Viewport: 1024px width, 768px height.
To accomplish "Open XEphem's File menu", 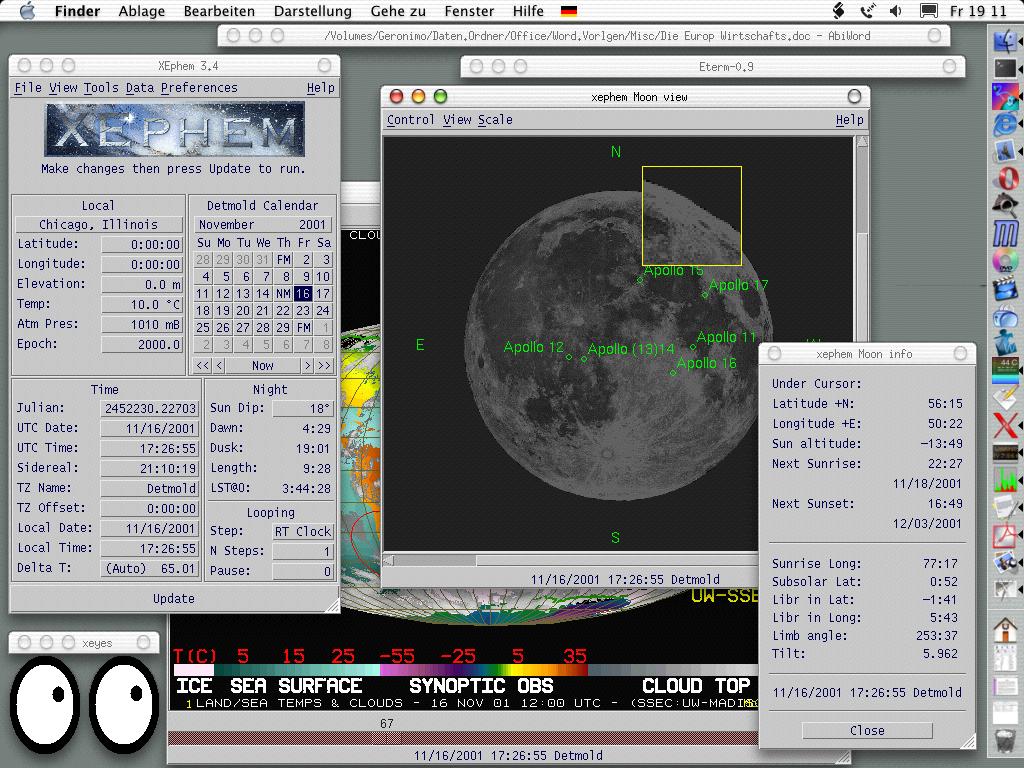I will coord(28,88).
